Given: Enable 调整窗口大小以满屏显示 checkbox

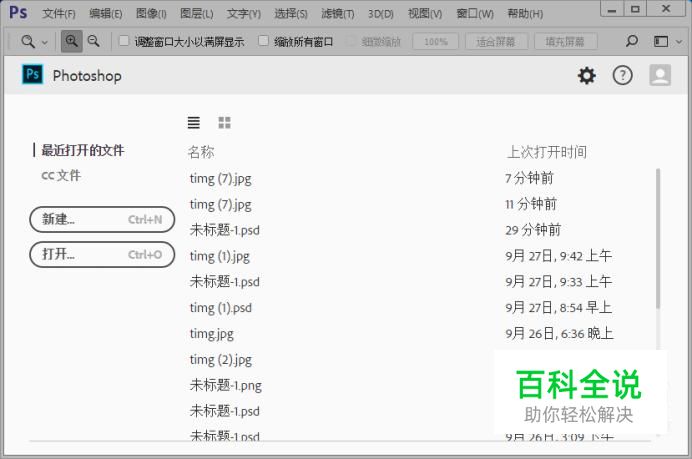Looking at the screenshot, I should point(124,41).
